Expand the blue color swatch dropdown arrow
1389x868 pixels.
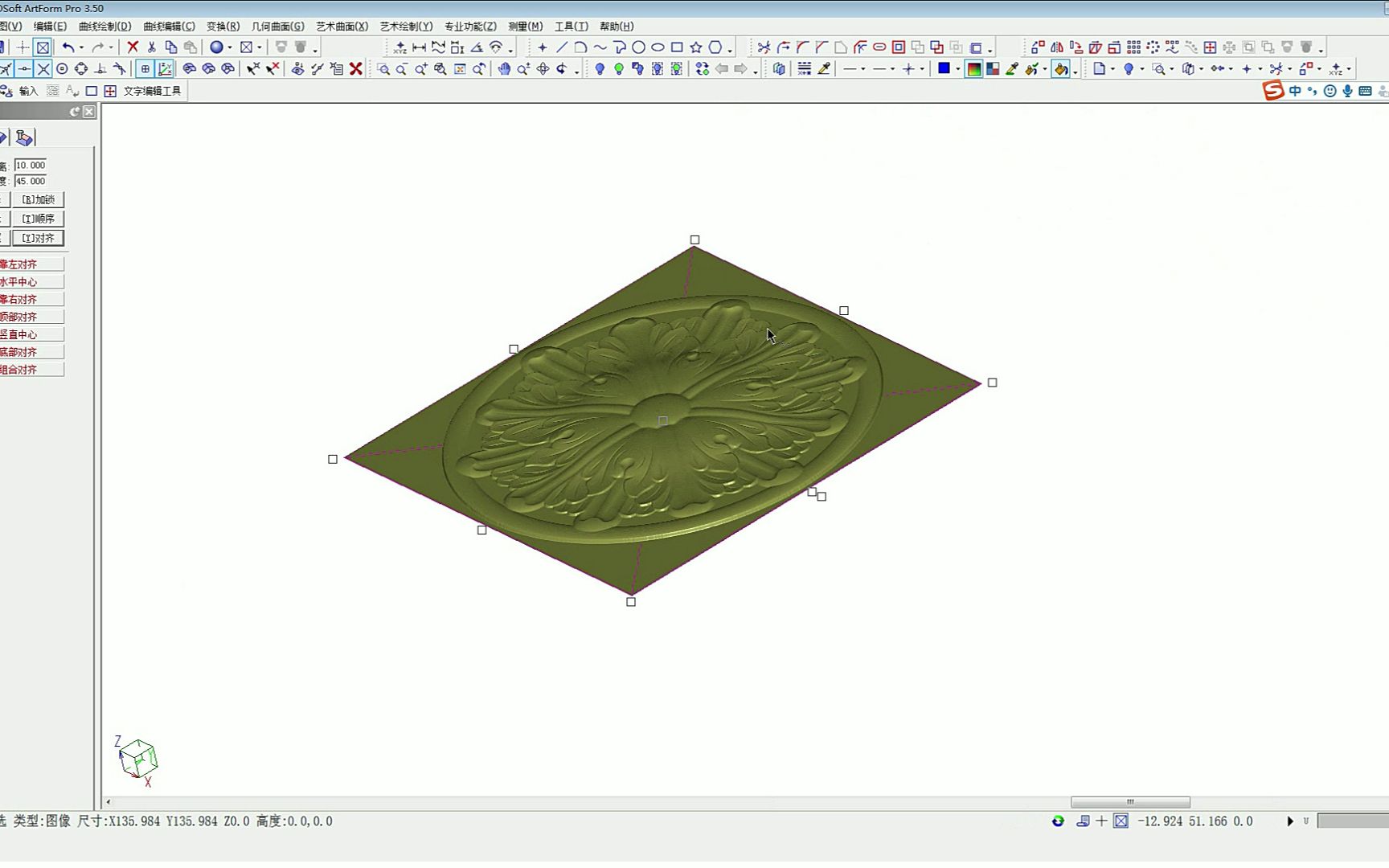pos(957,69)
